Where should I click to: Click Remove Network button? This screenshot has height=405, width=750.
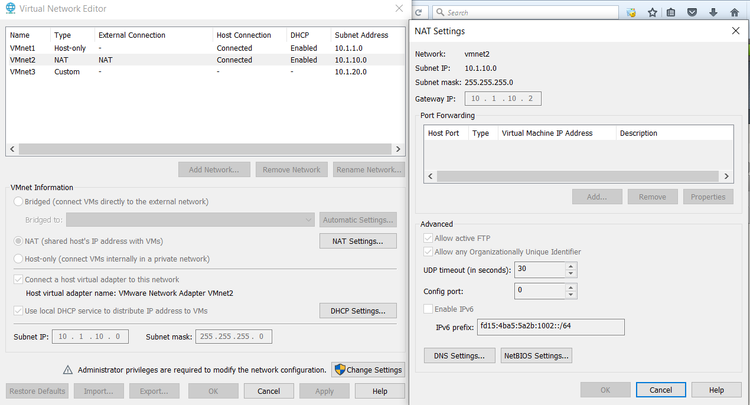tap(291, 170)
